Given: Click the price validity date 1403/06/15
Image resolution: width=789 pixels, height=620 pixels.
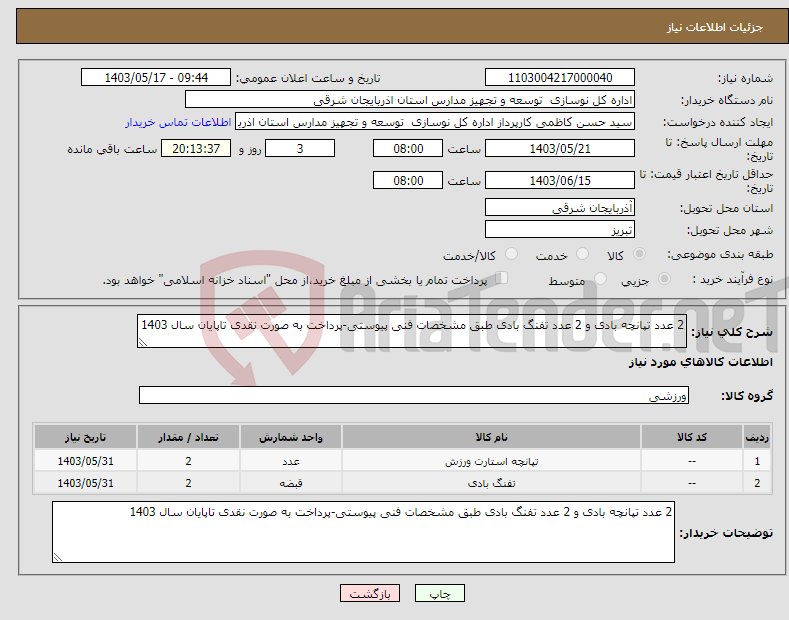Looking at the screenshot, I should click(560, 180).
